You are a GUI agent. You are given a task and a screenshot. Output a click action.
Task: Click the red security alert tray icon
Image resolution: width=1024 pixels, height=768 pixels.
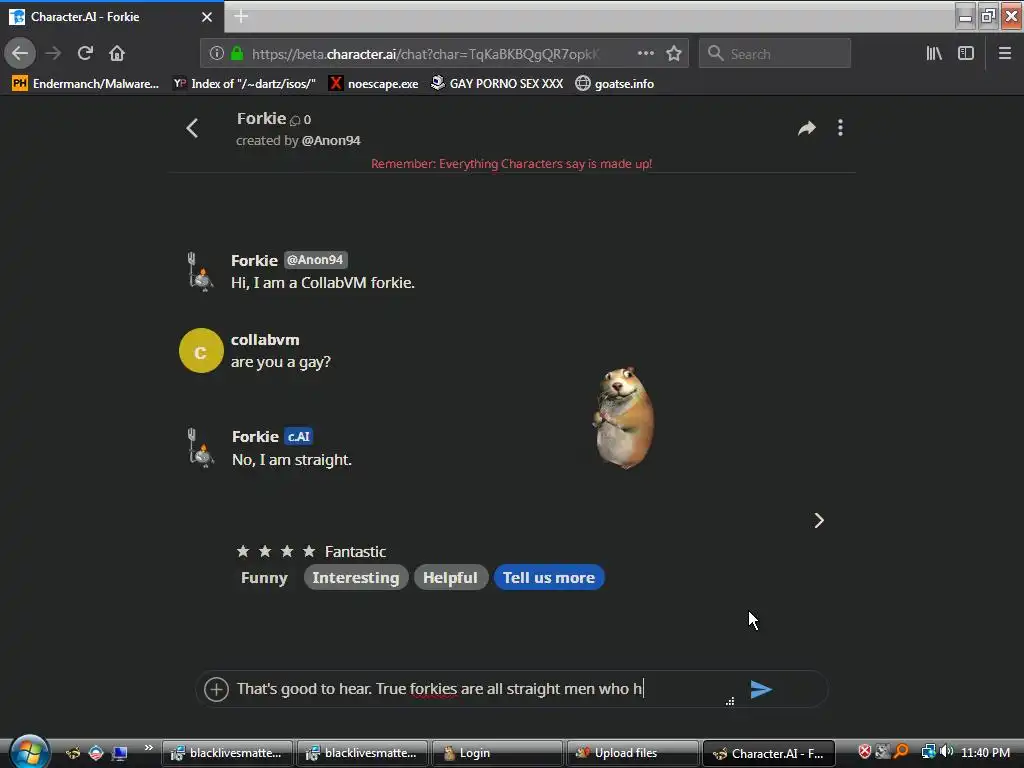point(865,752)
